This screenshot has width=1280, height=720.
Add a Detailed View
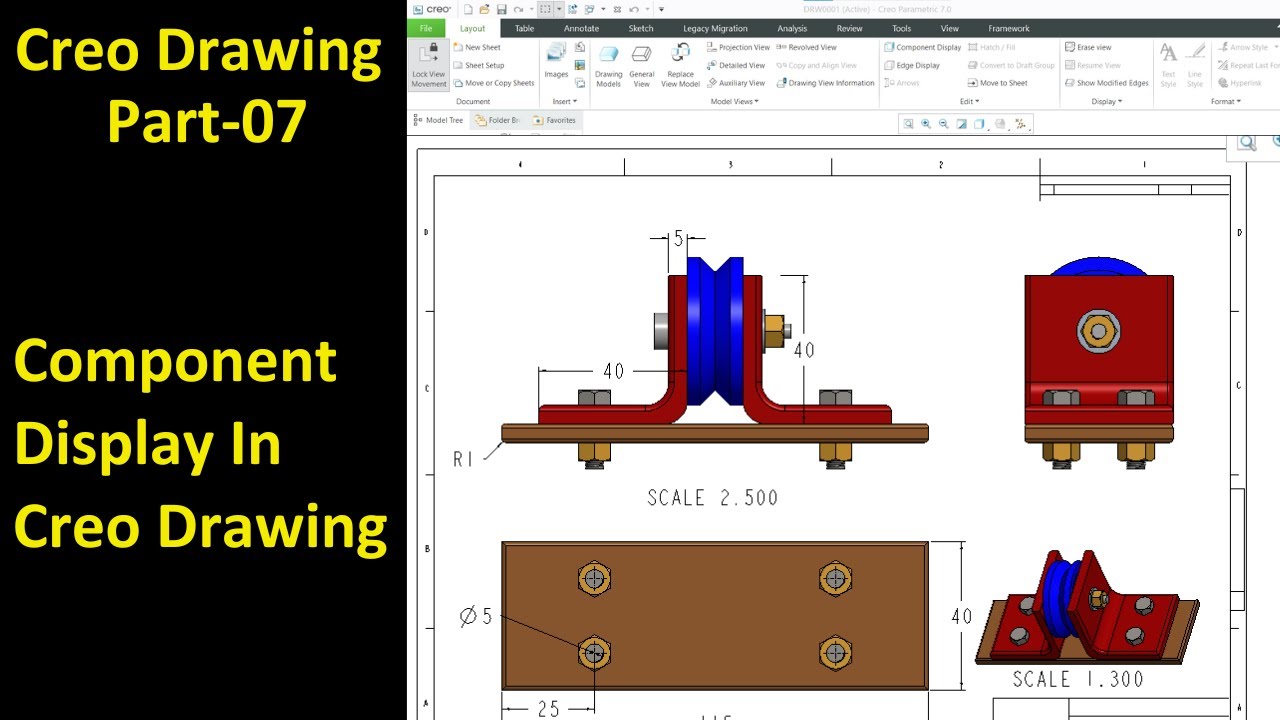click(x=735, y=65)
